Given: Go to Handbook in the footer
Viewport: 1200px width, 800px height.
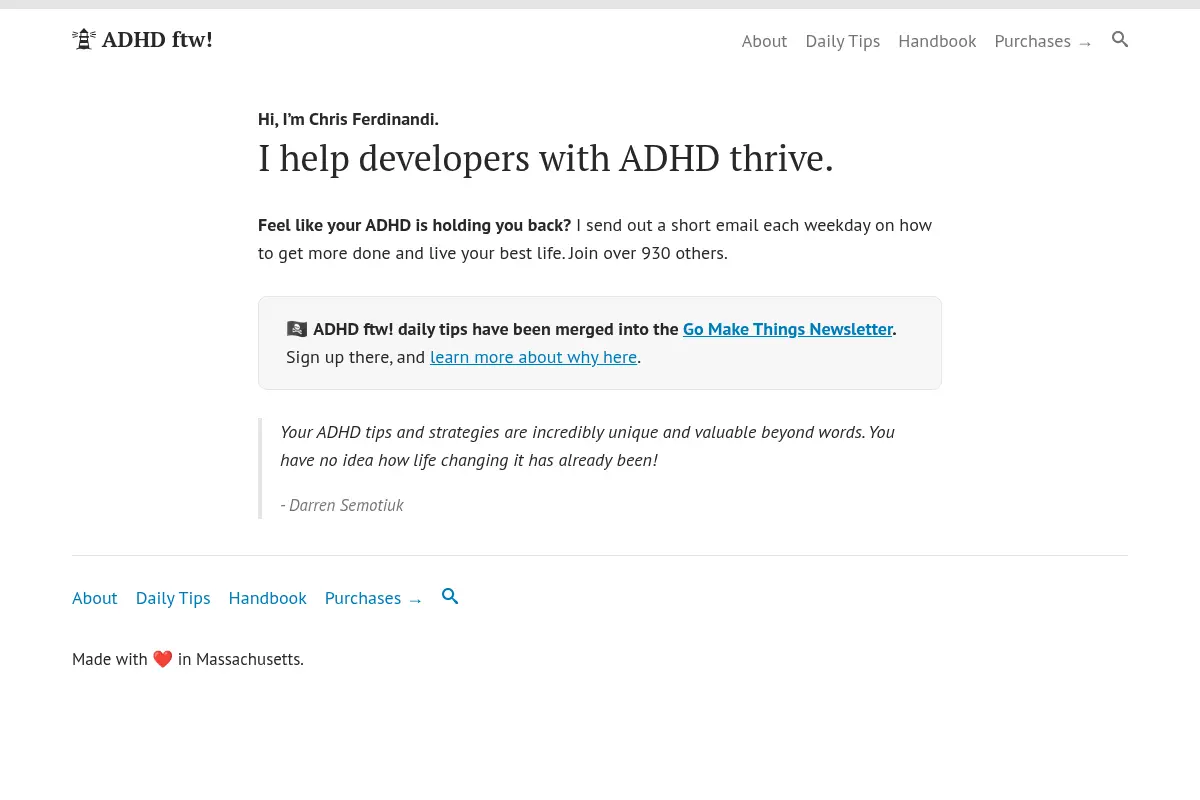Looking at the screenshot, I should 267,598.
